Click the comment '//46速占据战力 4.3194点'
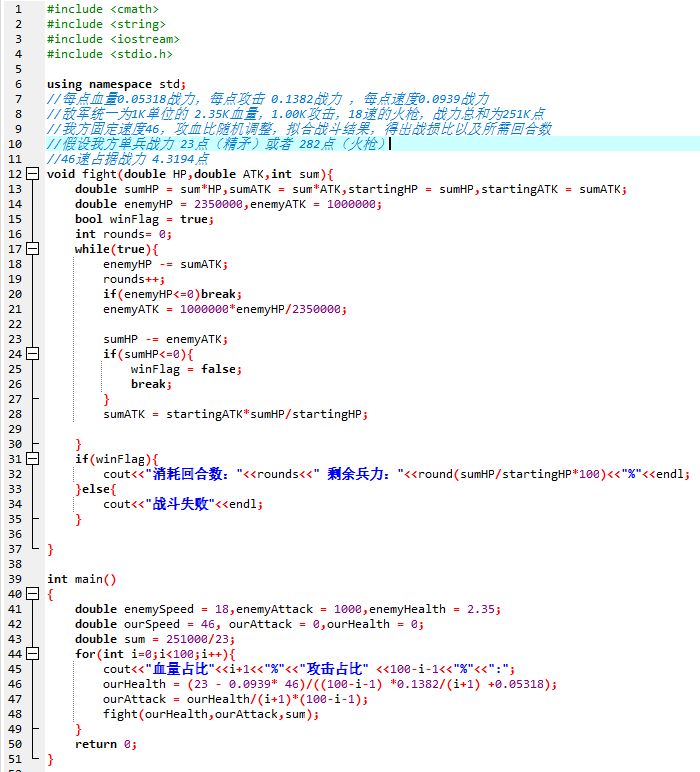 [x=128, y=159]
